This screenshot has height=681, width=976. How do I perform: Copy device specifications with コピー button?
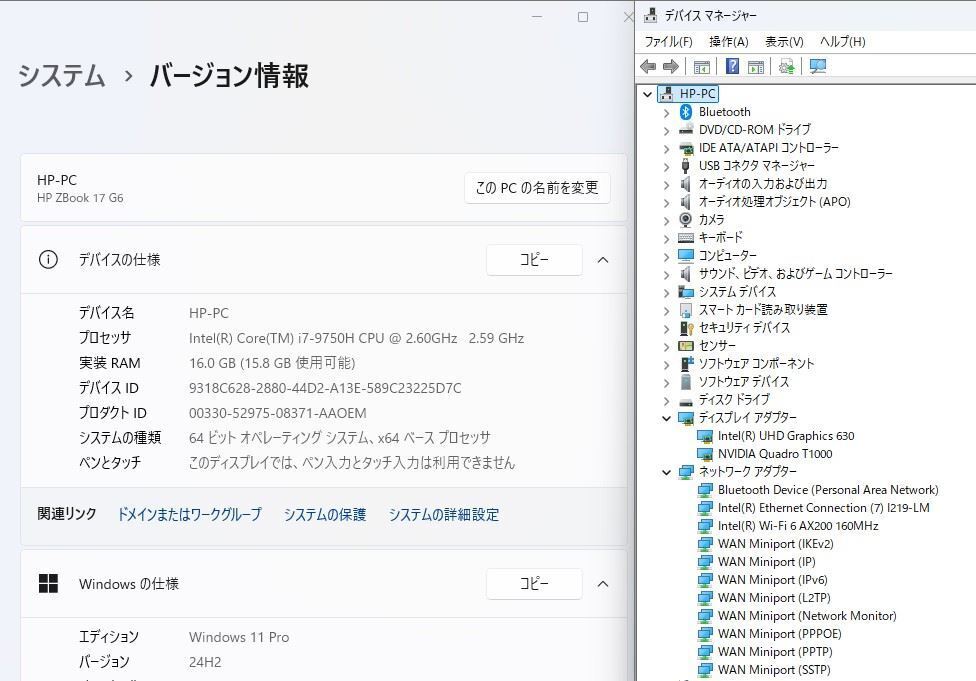coord(534,260)
